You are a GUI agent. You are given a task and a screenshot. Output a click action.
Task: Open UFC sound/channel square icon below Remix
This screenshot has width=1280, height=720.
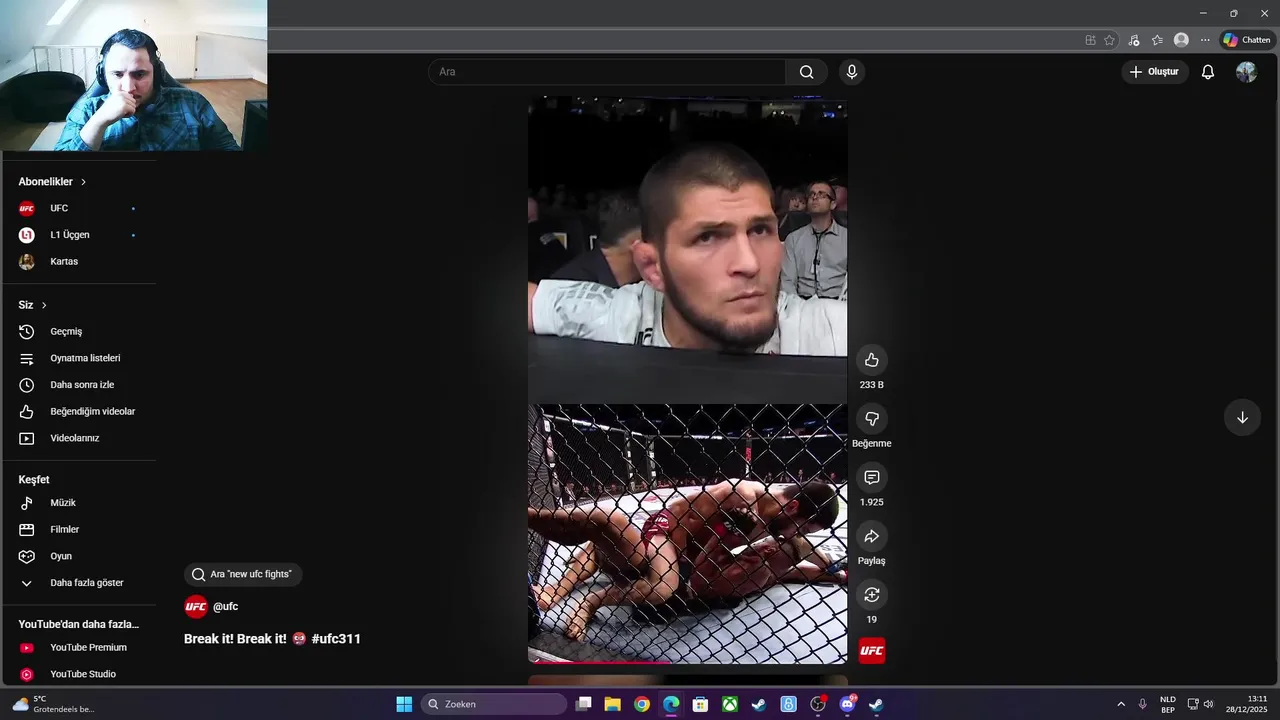tap(872, 651)
